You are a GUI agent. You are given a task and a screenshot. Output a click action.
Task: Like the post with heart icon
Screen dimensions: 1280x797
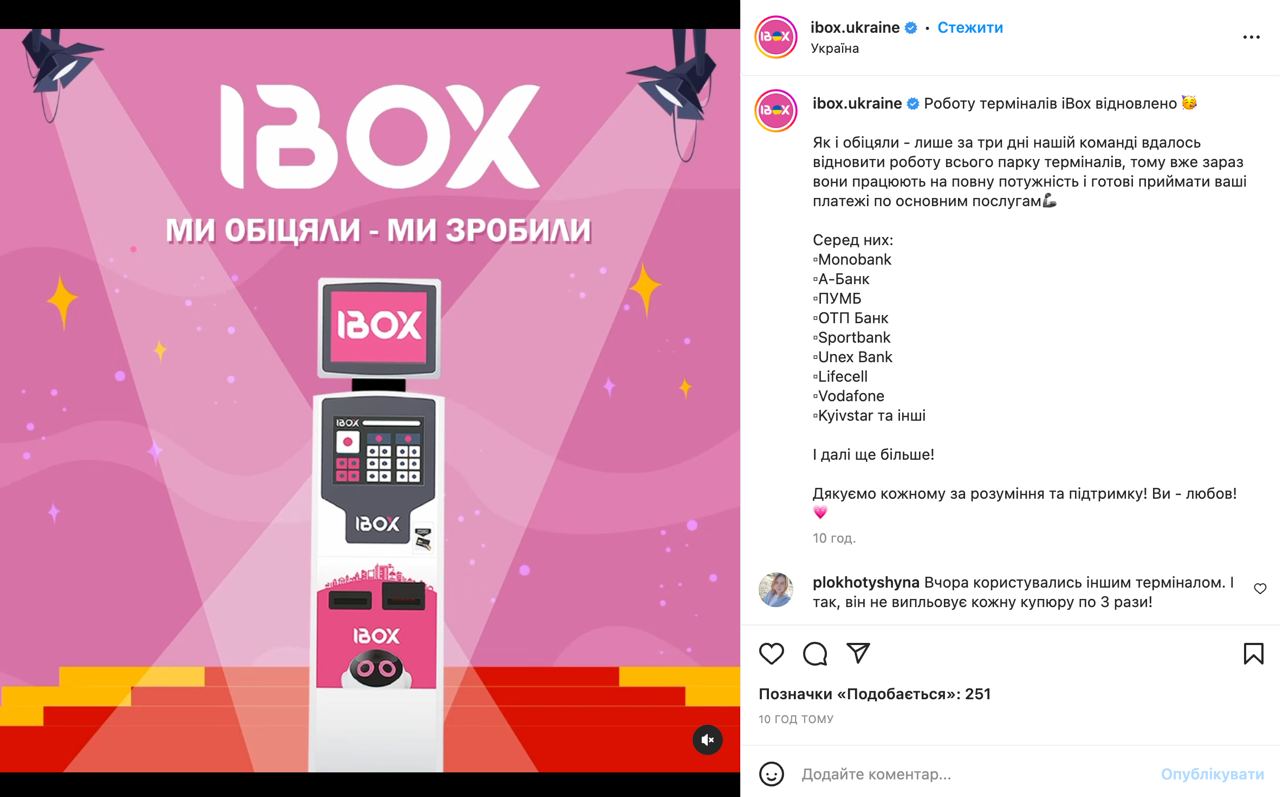point(771,654)
